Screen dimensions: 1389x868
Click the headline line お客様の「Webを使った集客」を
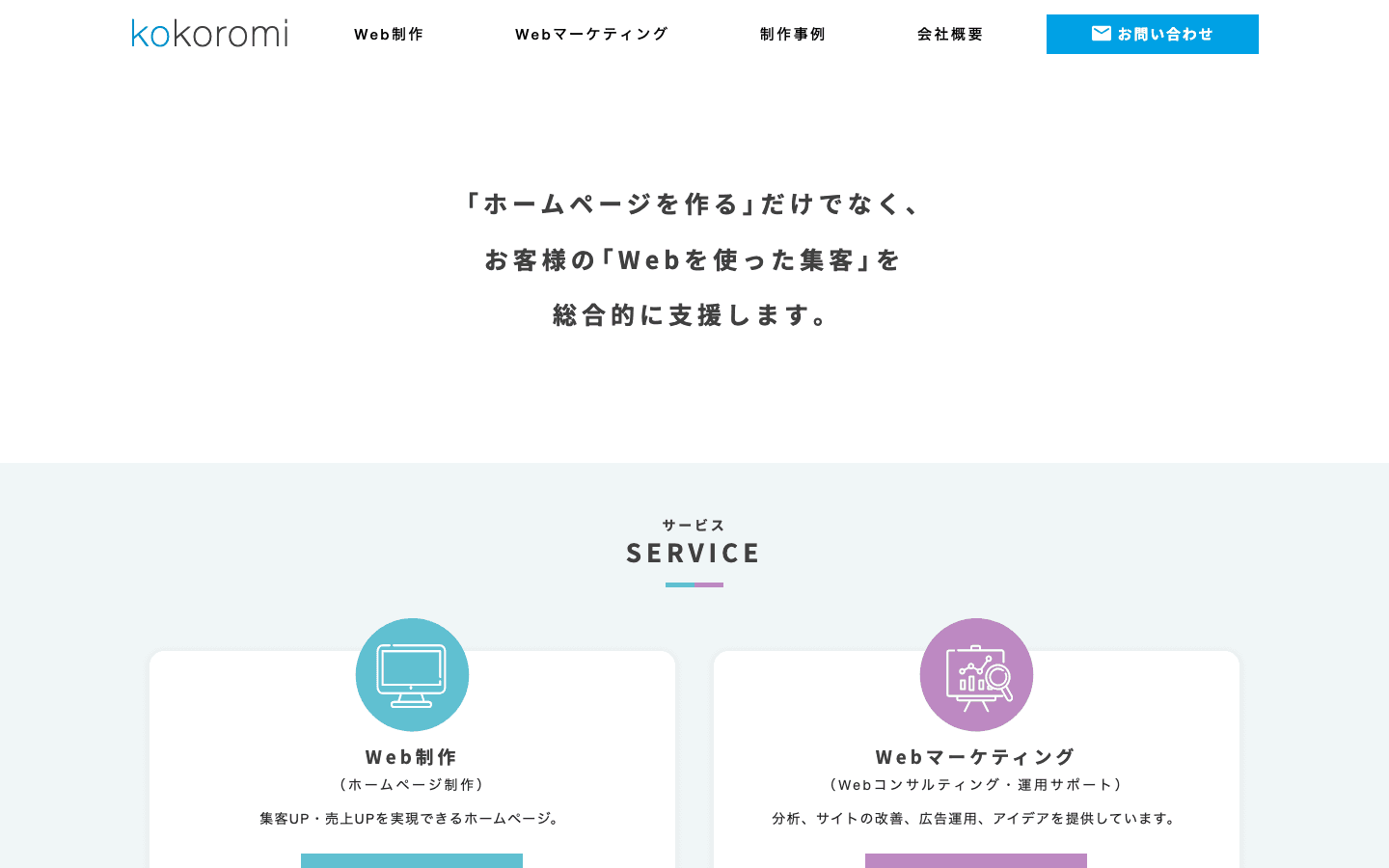(x=694, y=259)
